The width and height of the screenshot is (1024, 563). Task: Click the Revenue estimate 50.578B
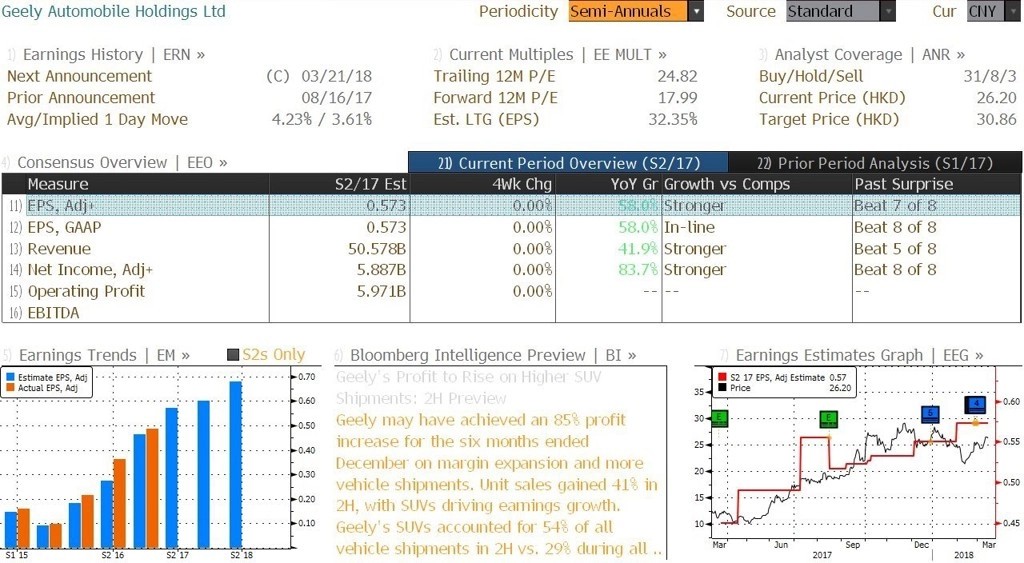pyautogui.click(x=377, y=249)
